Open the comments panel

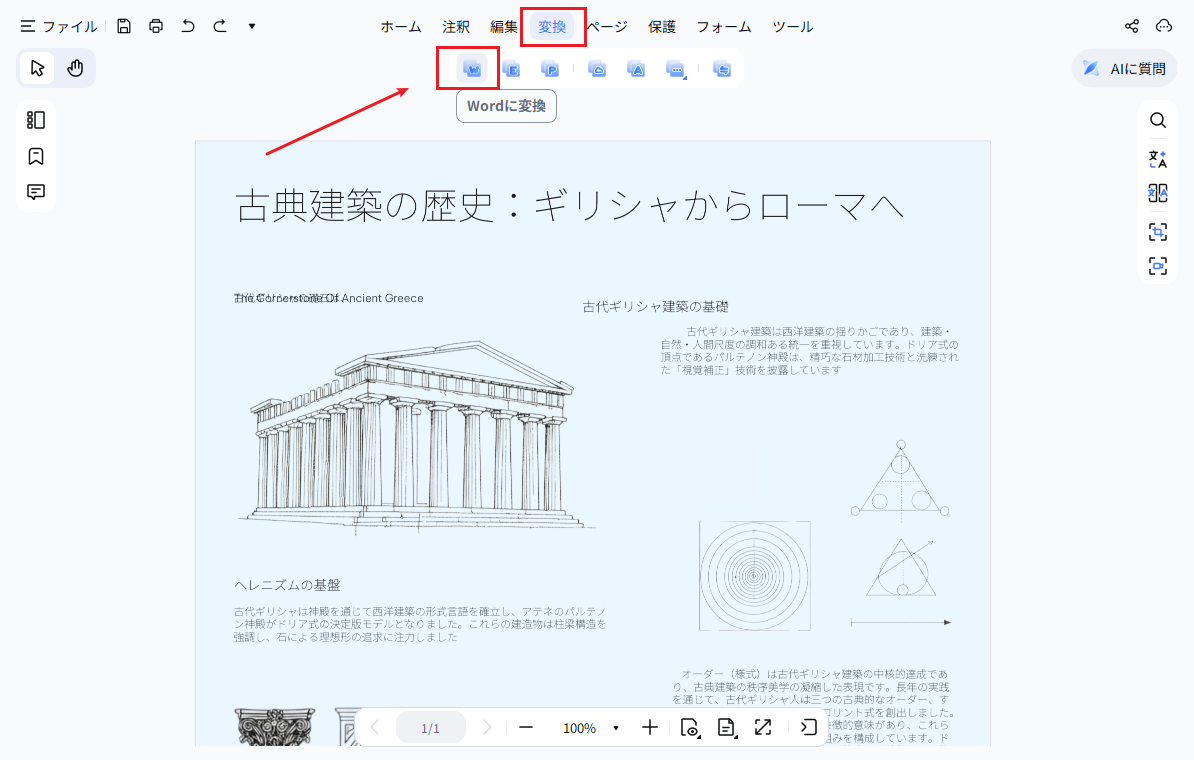point(36,192)
